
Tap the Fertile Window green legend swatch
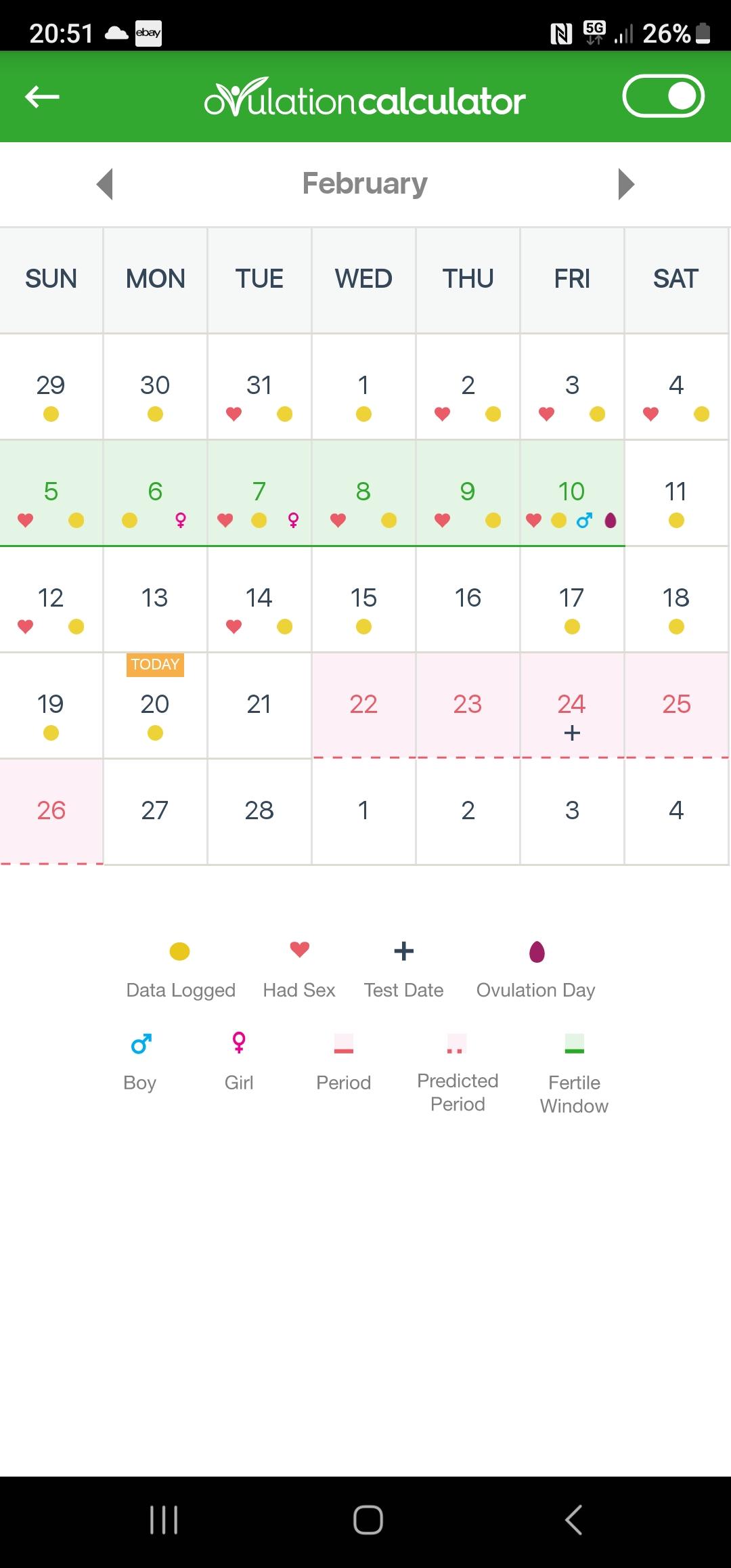point(575,1043)
